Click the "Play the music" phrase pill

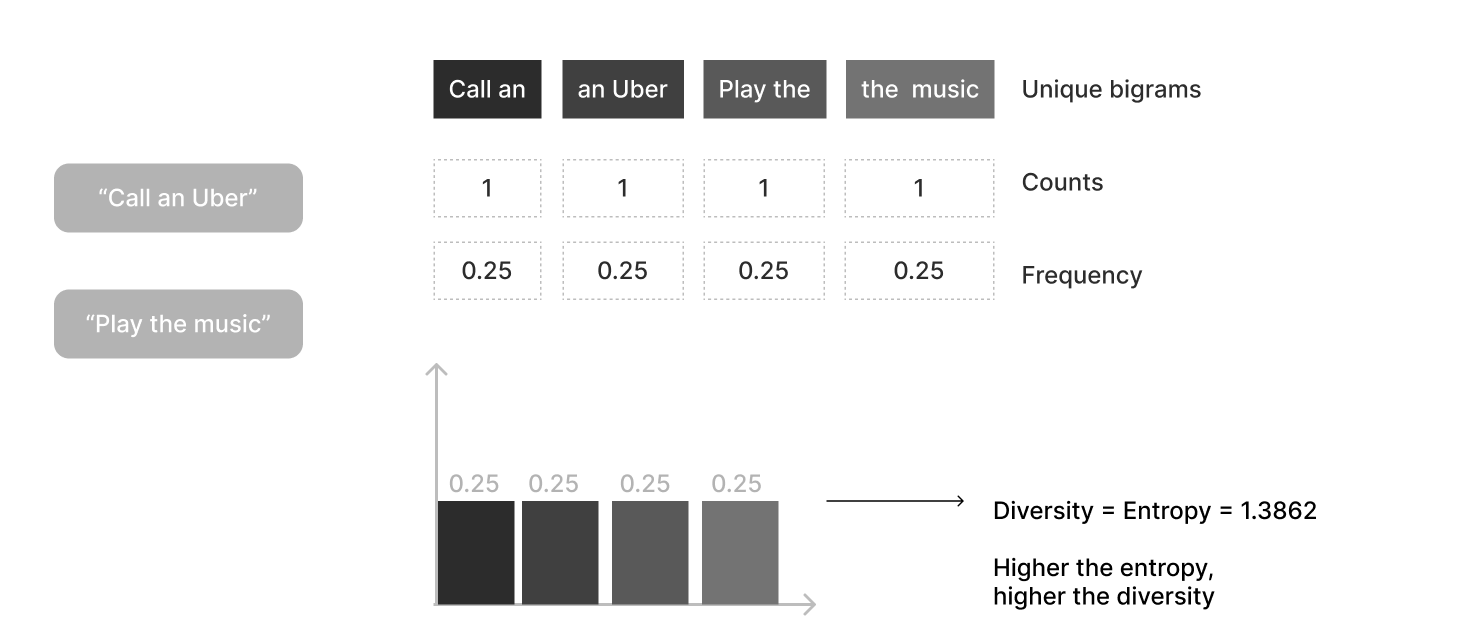pyautogui.click(x=178, y=324)
